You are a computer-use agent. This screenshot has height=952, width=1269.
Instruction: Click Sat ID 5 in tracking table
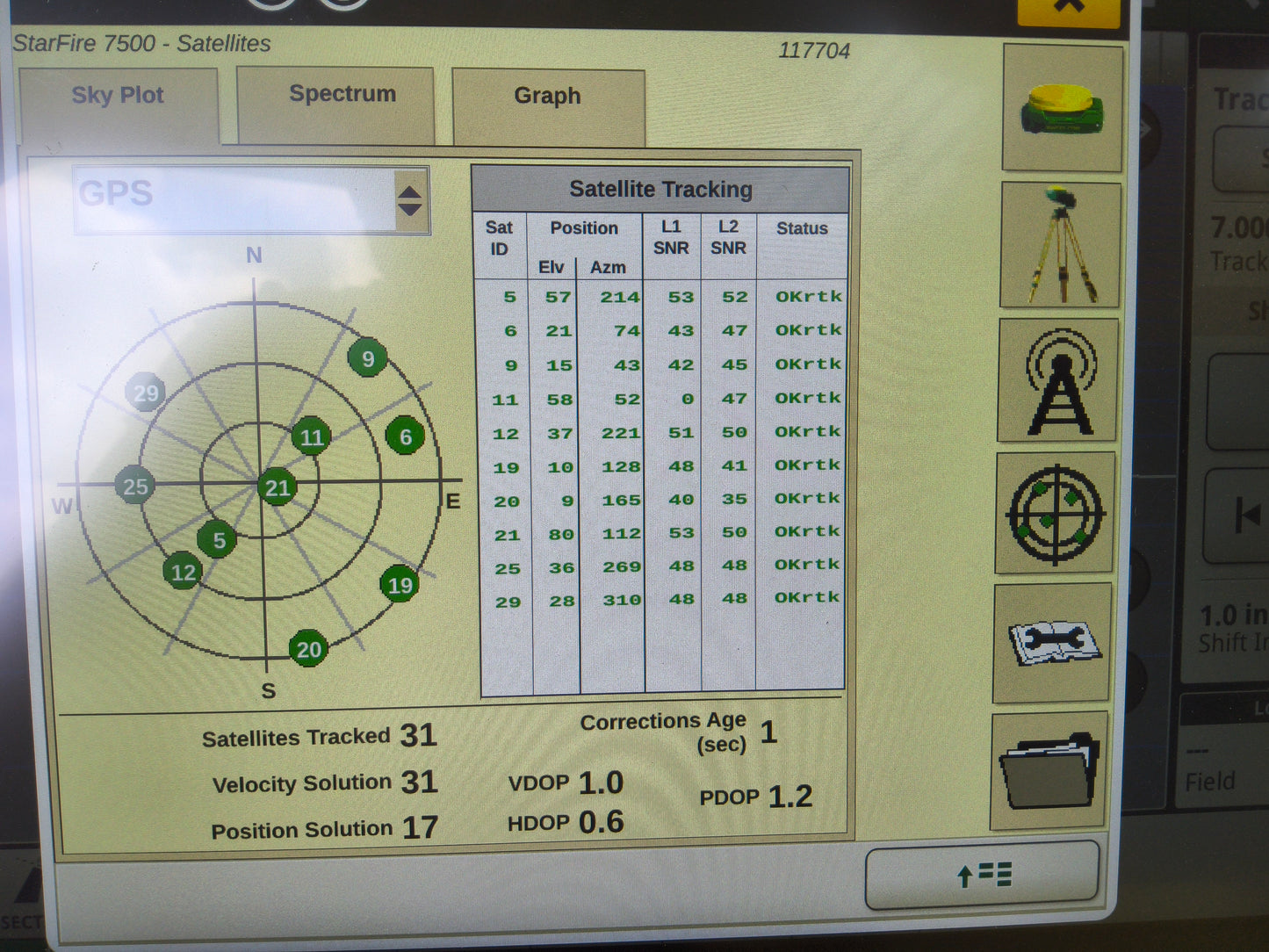pyautogui.click(x=509, y=297)
